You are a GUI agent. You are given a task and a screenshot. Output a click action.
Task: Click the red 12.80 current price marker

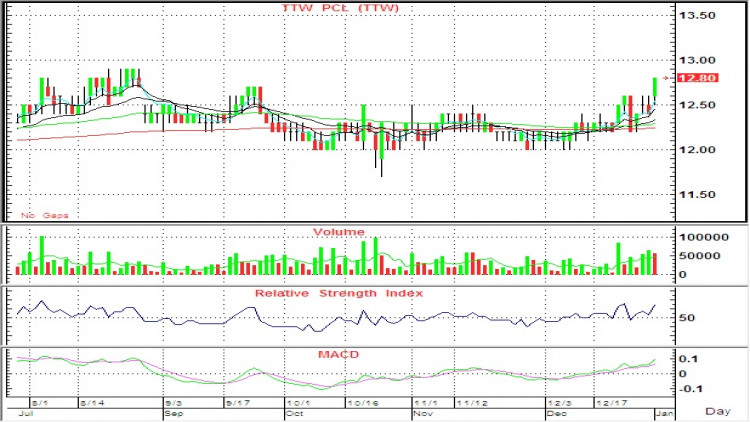(696, 78)
